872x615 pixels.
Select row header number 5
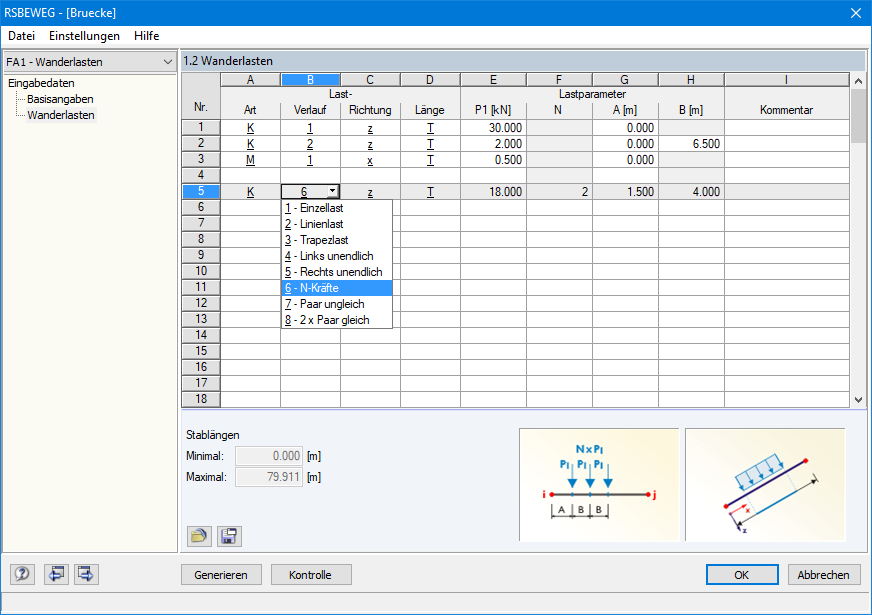coord(201,191)
